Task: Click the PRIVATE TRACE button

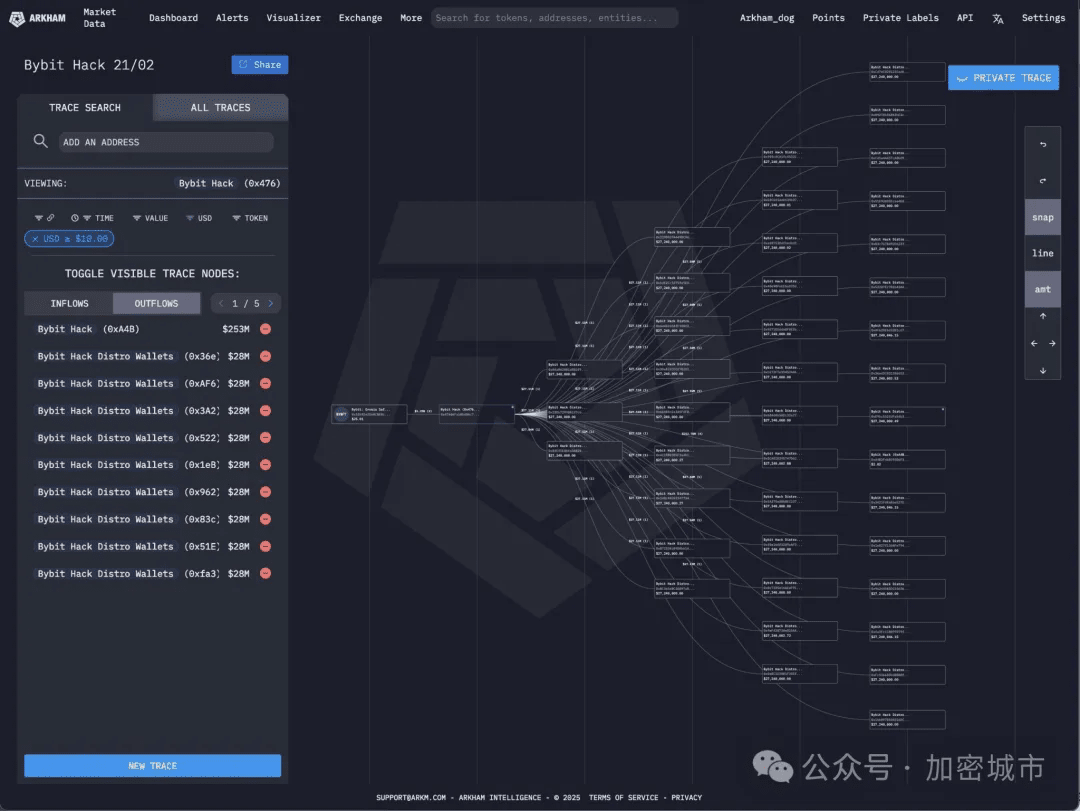Action: (x=1003, y=78)
